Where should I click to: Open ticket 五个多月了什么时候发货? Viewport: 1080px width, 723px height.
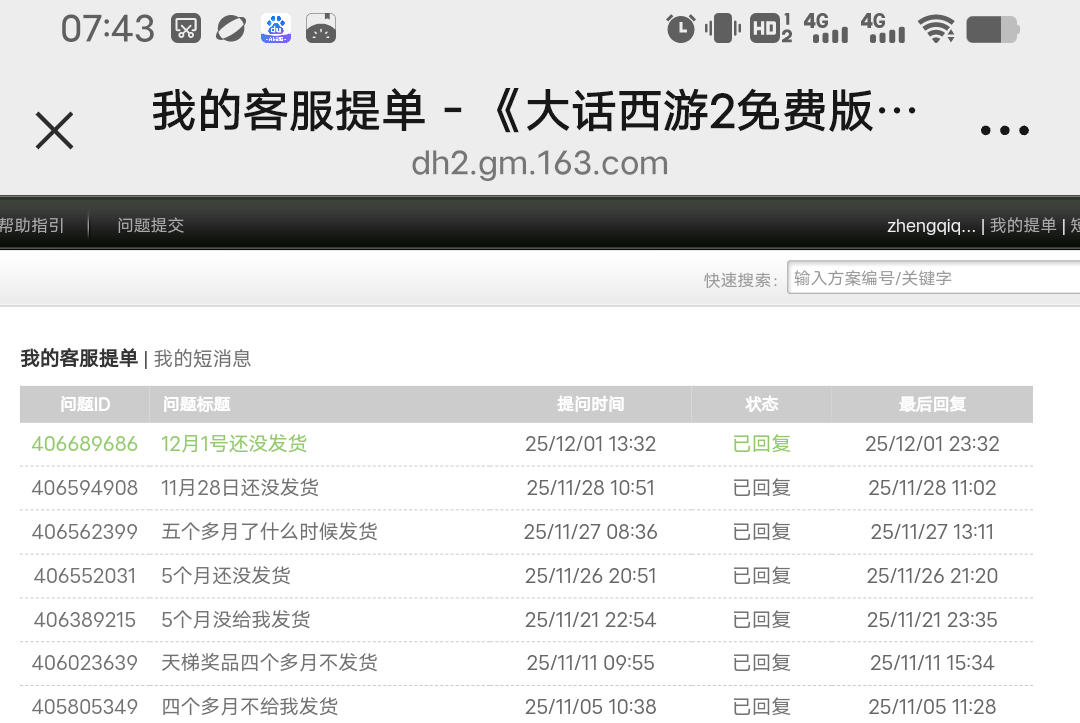pyautogui.click(x=269, y=532)
